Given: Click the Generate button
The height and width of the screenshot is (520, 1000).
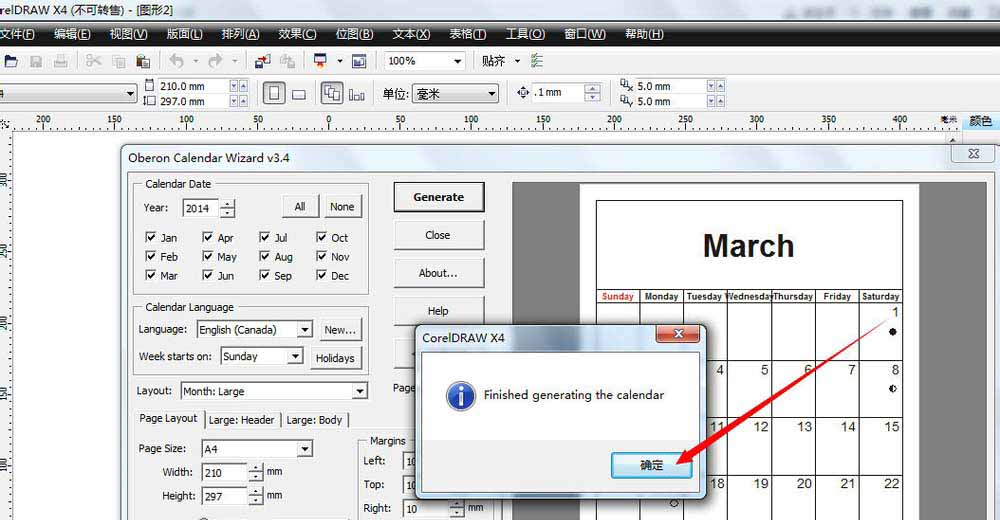Looking at the screenshot, I should tap(439, 197).
